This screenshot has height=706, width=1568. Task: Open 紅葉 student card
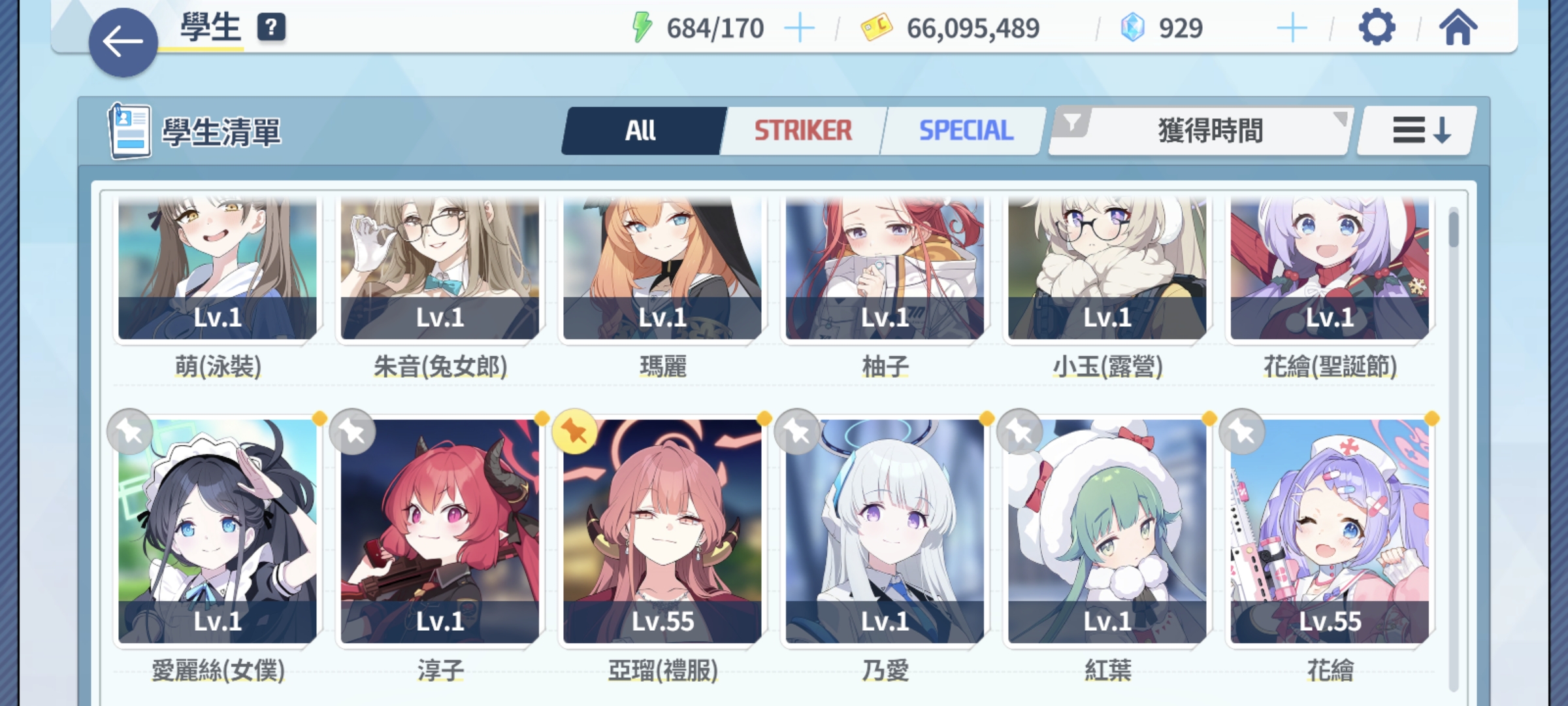[1107, 531]
